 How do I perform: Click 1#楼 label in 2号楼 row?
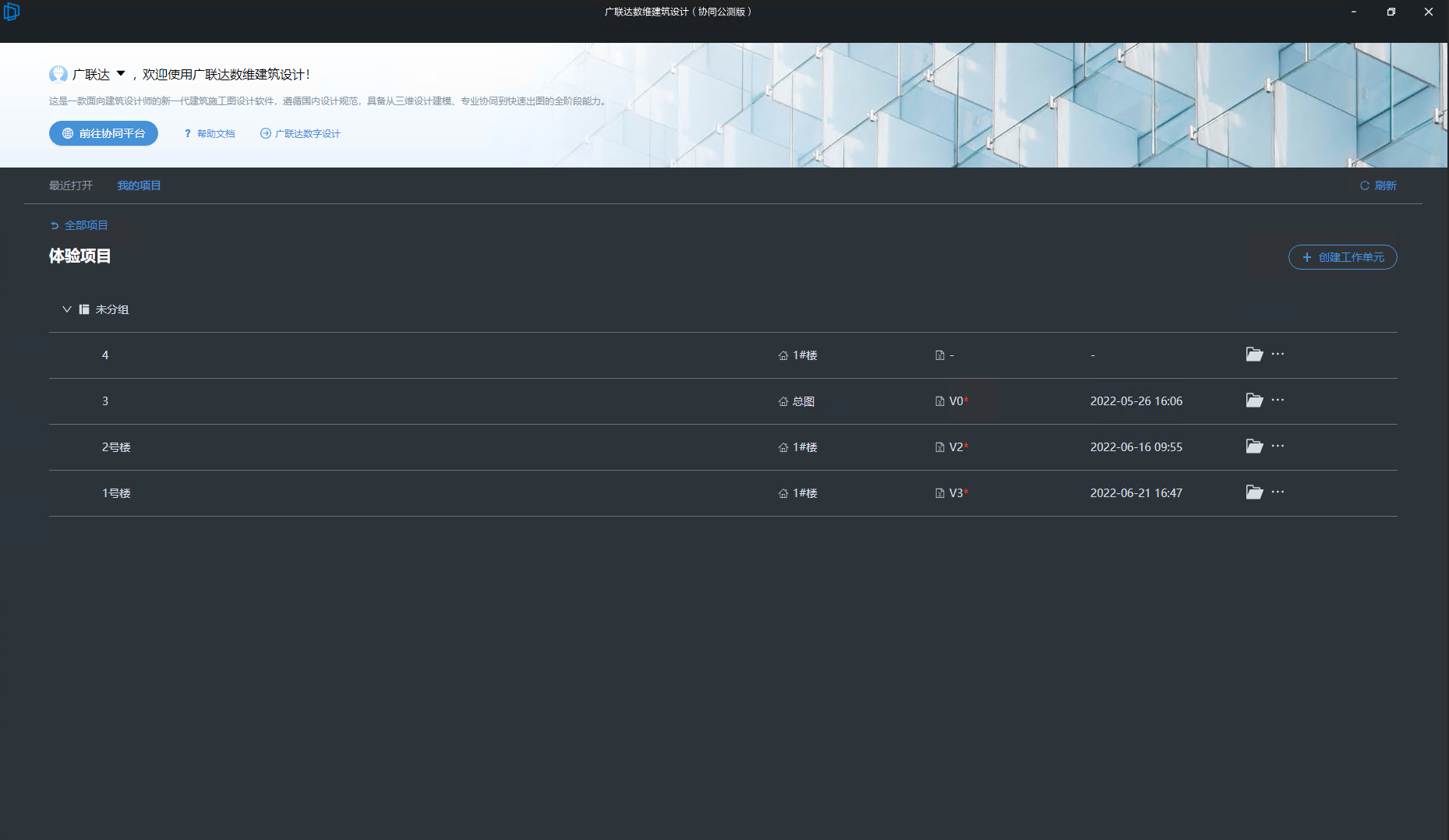click(805, 447)
